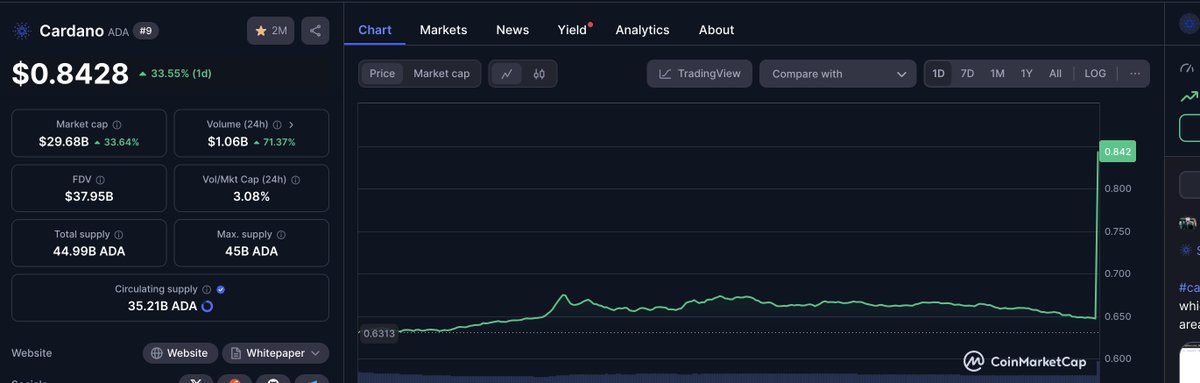Toggle LOG scale on chart
The image size is (1200, 383).
[x=1096, y=73]
